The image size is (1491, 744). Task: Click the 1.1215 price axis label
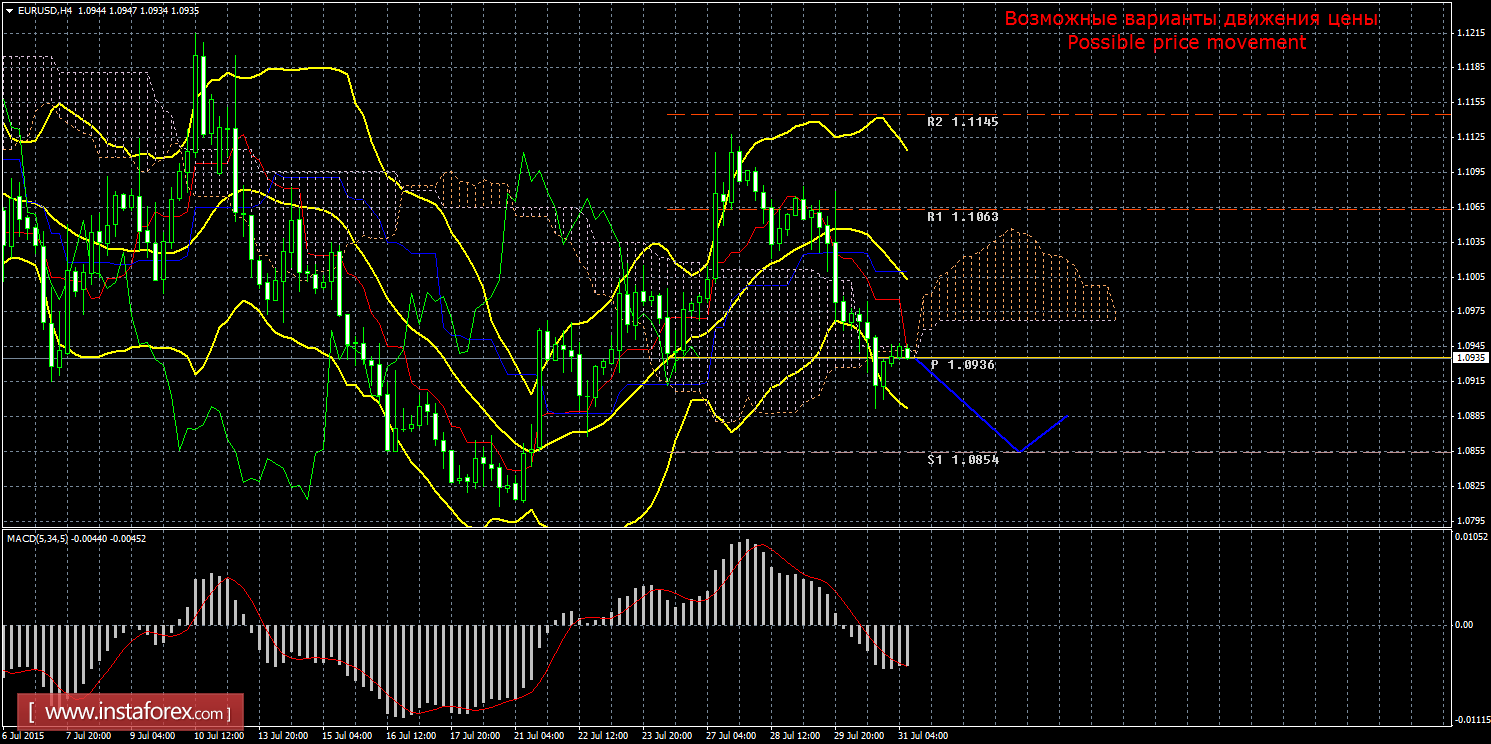coord(1469,33)
